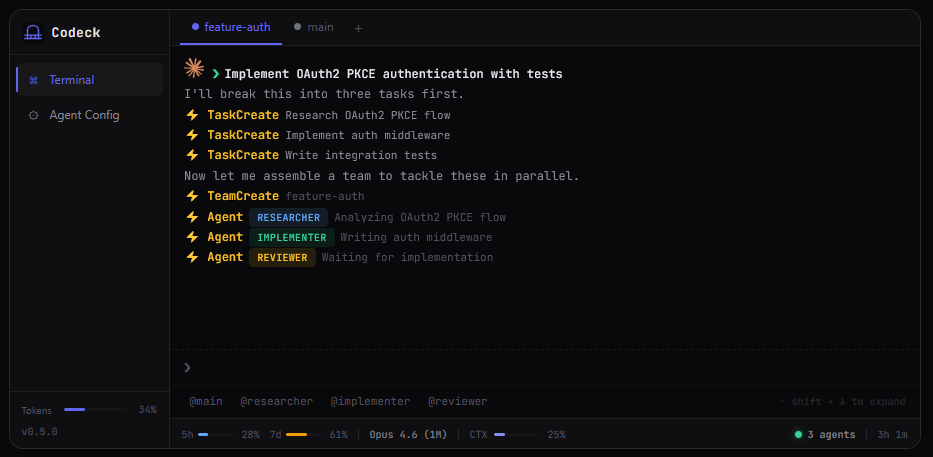Click lightning icon for Write integration tests
The height and width of the screenshot is (457, 933).
click(x=192, y=155)
